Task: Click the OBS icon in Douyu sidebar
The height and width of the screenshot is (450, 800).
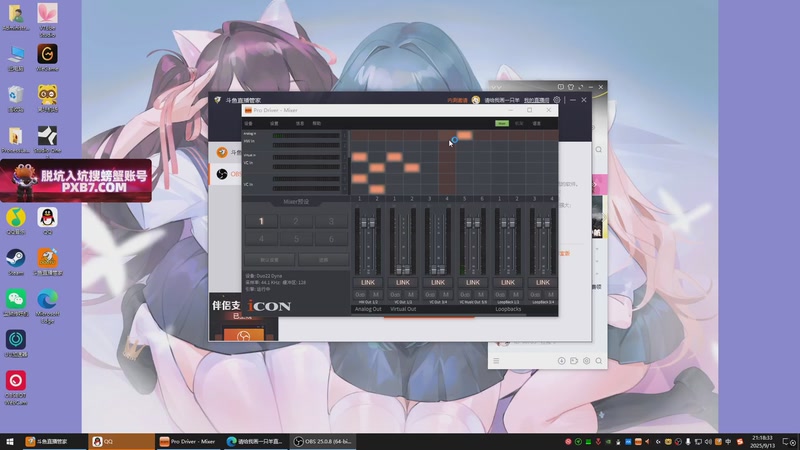Action: point(222,174)
